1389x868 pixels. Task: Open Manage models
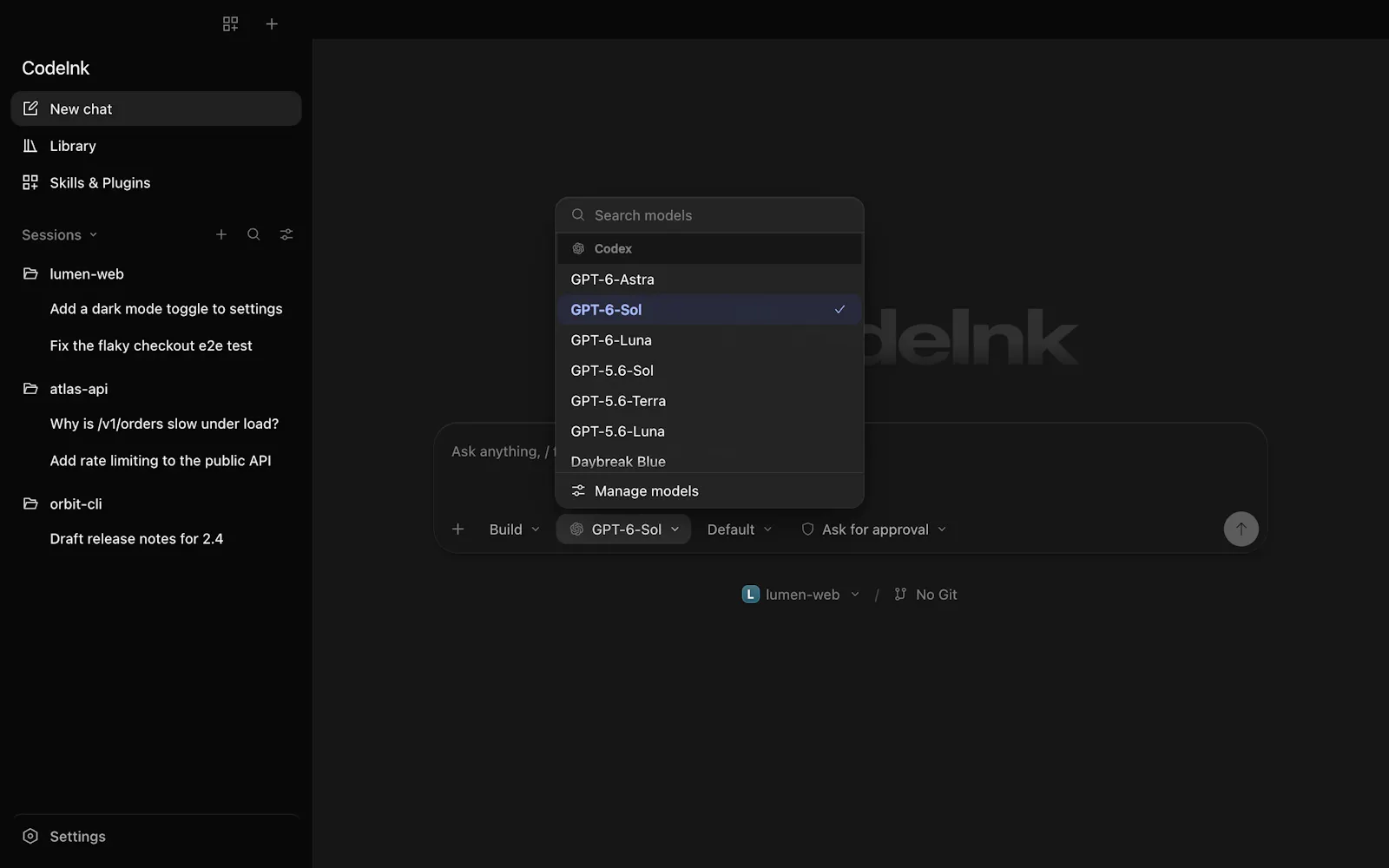point(709,491)
